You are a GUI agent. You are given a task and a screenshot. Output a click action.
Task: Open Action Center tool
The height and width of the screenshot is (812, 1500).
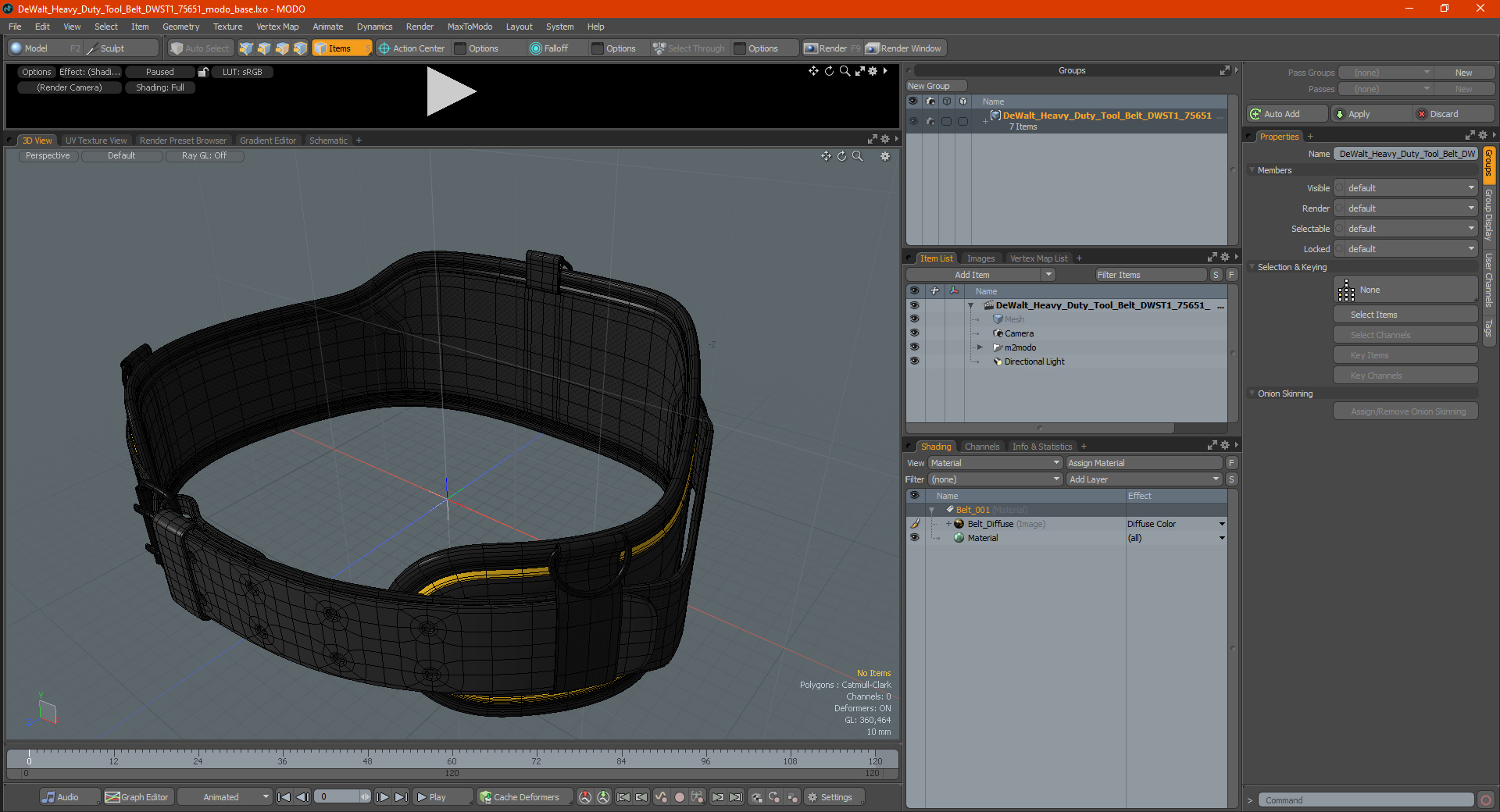tap(412, 48)
